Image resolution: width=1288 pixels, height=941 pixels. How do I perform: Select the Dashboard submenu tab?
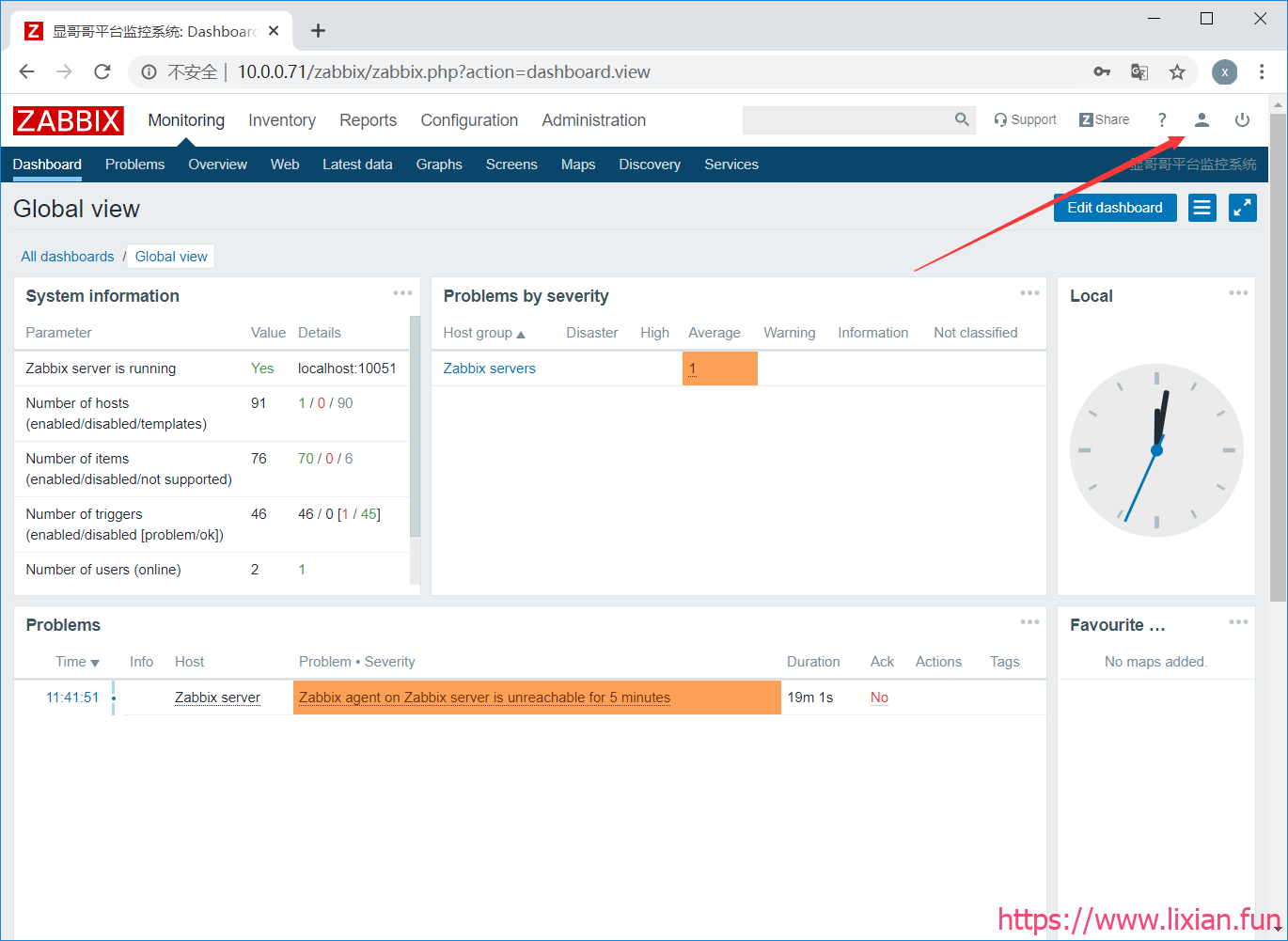[47, 165]
